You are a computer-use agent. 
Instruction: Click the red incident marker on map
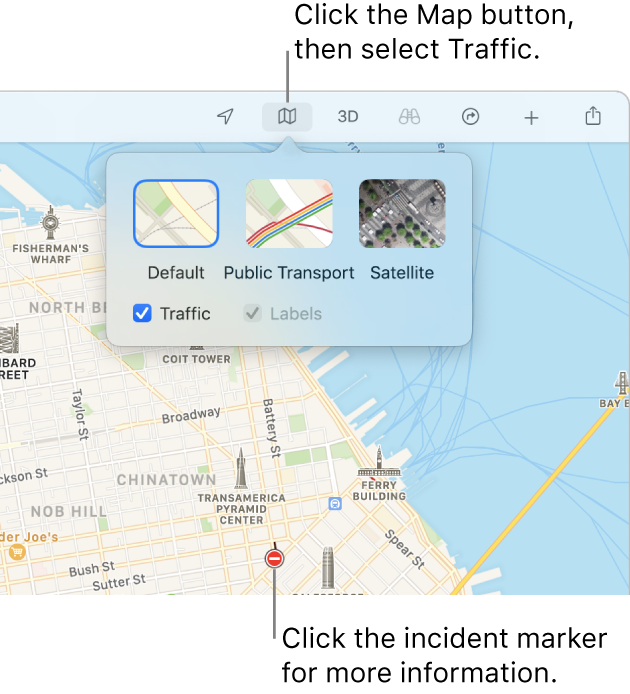click(x=274, y=559)
